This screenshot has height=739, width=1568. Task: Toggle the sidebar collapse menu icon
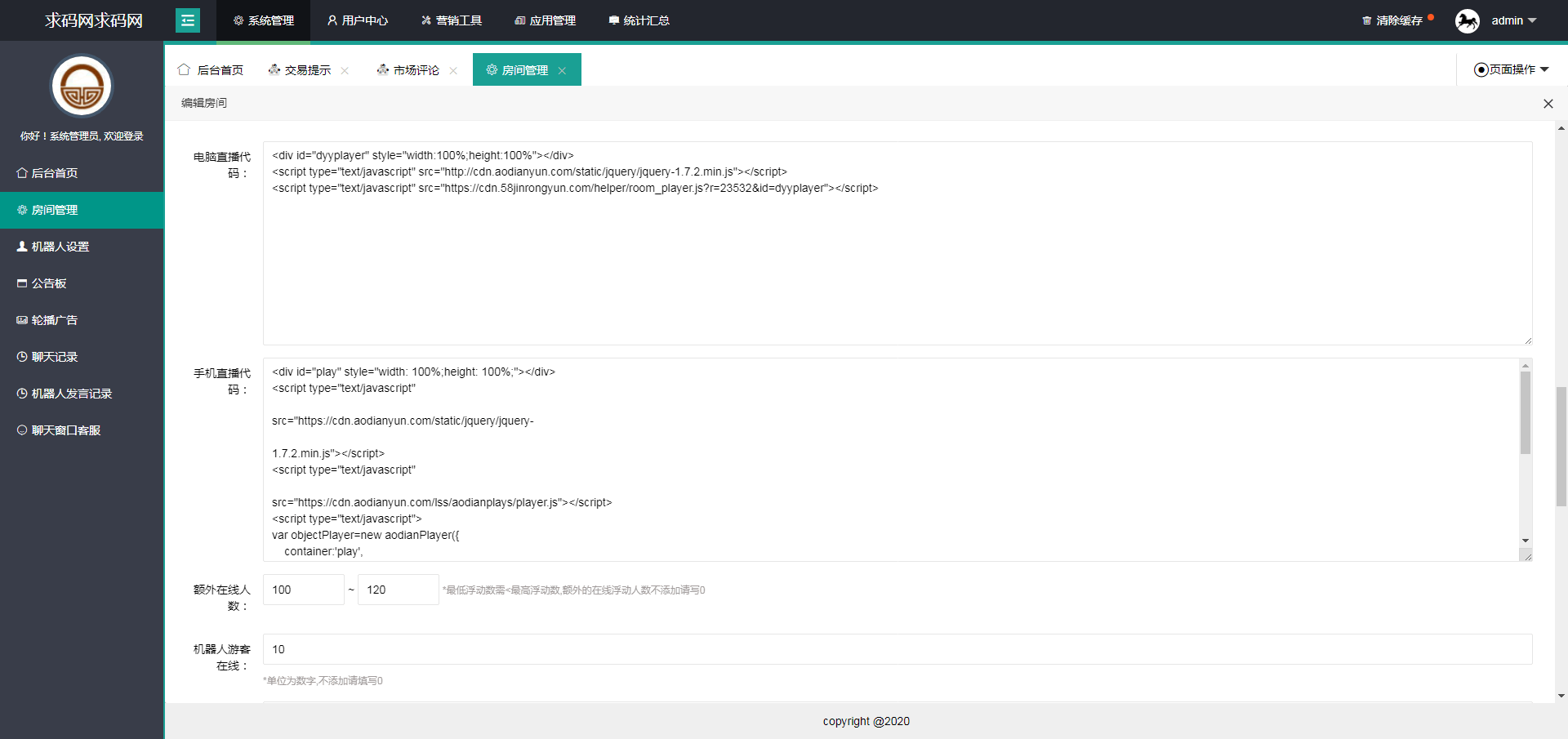coord(187,20)
